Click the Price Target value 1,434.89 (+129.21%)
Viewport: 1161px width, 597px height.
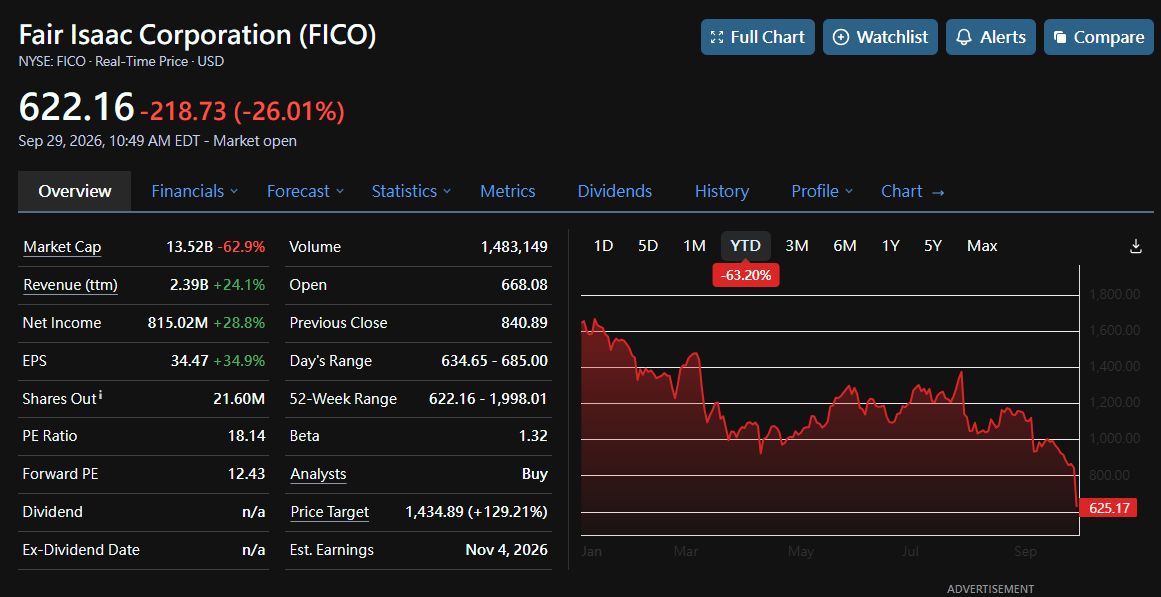477,512
